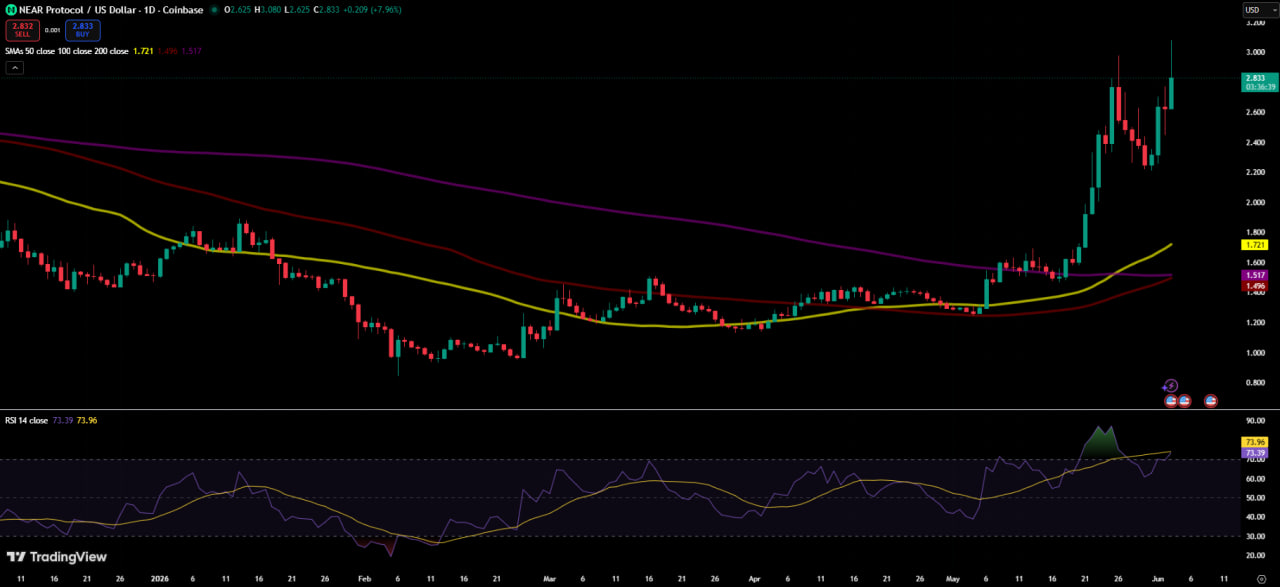The width and height of the screenshot is (1280, 587).
Task: Click the 2.832 SELL button
Action: pyautogui.click(x=21, y=30)
